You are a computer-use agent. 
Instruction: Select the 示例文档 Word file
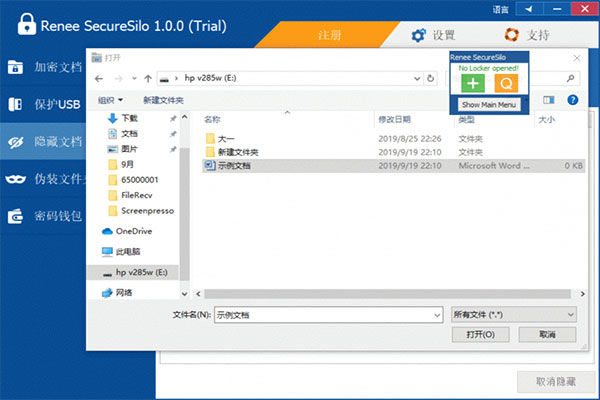tap(235, 165)
